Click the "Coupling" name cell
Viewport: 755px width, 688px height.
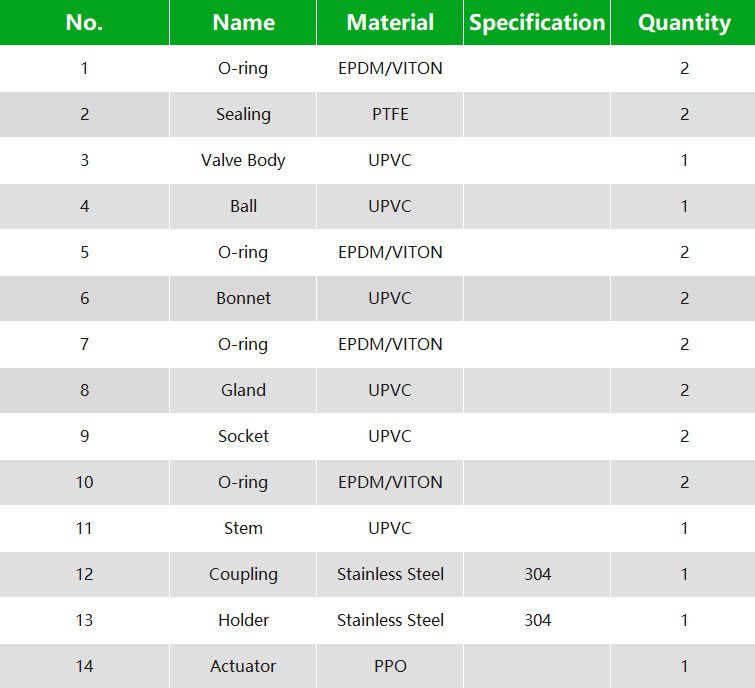tap(243, 574)
